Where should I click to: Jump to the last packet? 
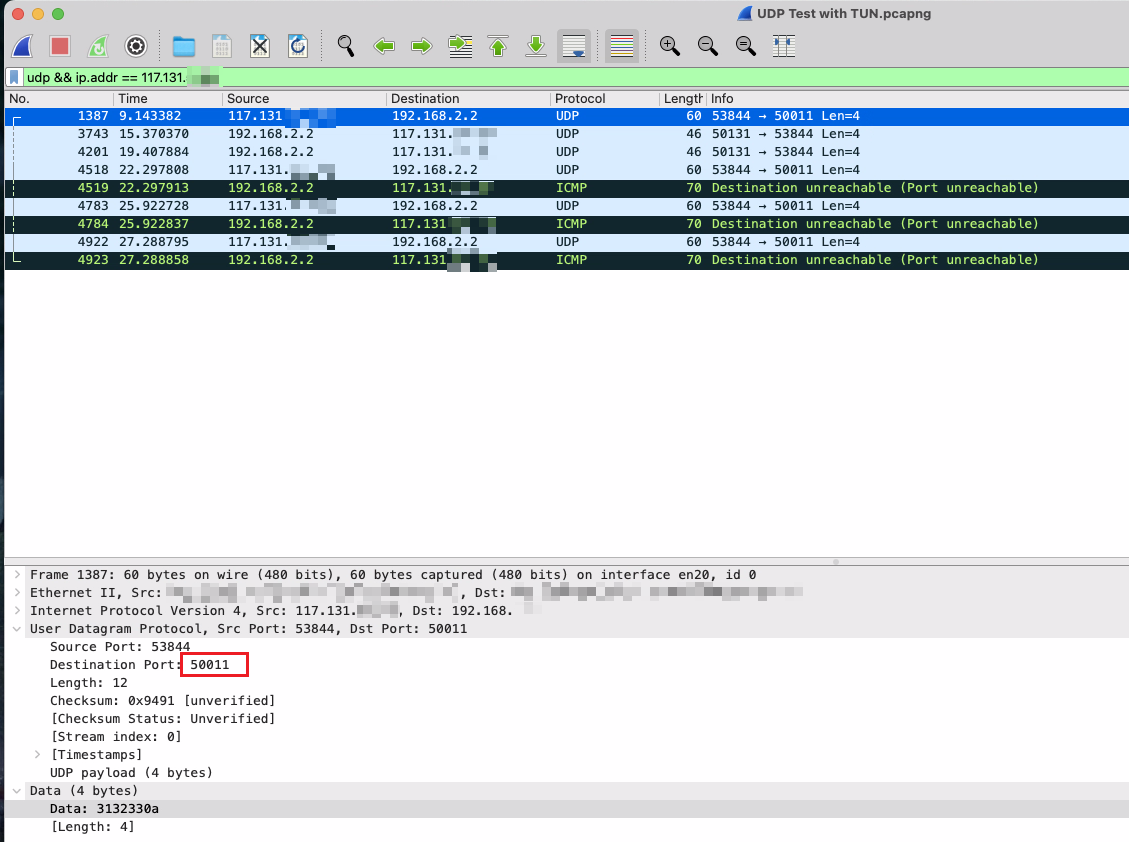pyautogui.click(x=536, y=46)
